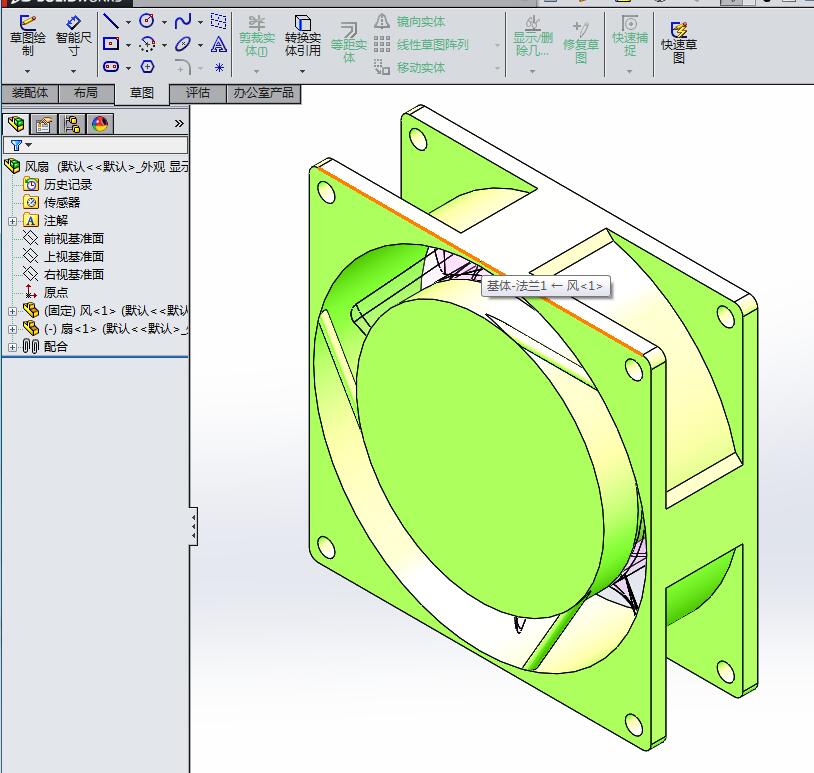Screen dimensions: 814x773
Task: Select the 智能尺寸 smart dimension tool
Action: click(x=73, y=35)
